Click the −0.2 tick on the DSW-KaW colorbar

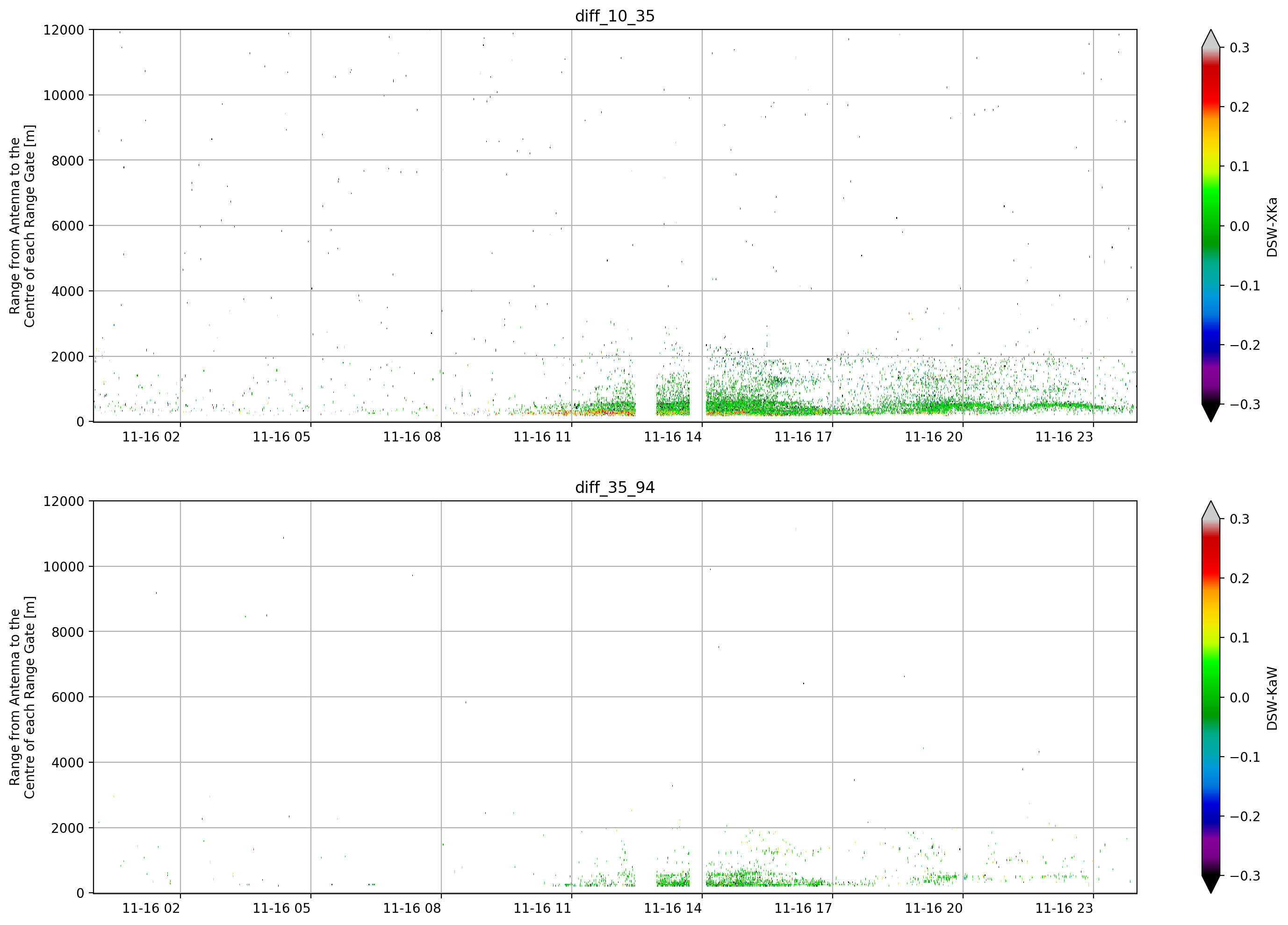(x=1245, y=817)
